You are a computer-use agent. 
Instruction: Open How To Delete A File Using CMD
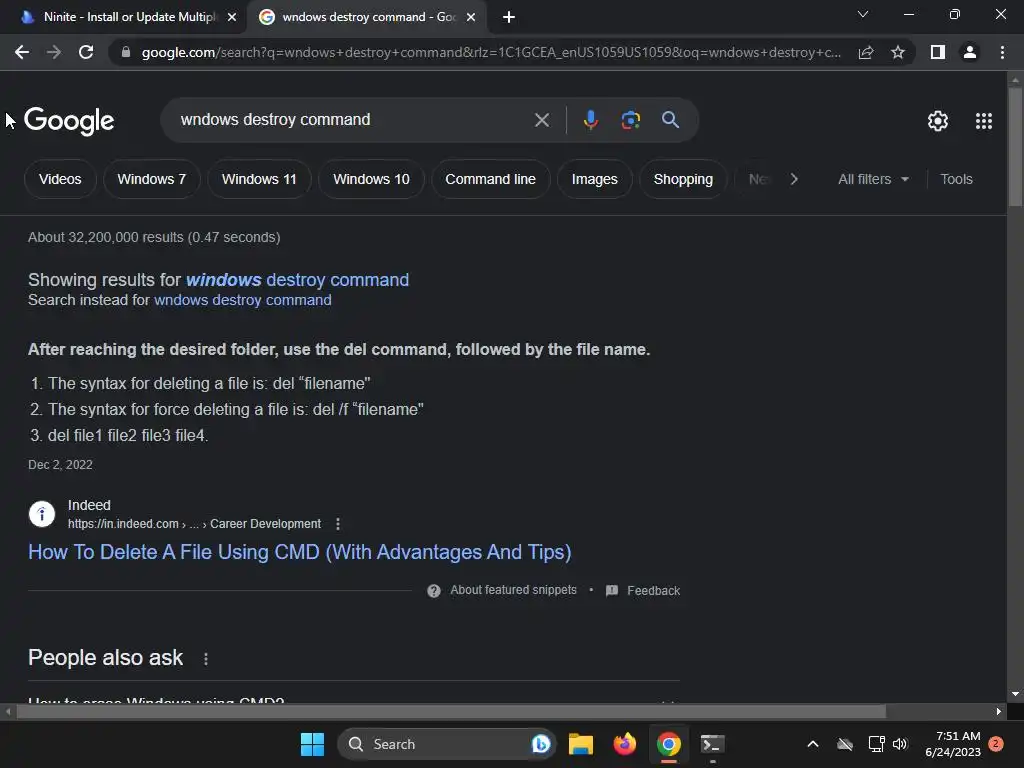(300, 552)
